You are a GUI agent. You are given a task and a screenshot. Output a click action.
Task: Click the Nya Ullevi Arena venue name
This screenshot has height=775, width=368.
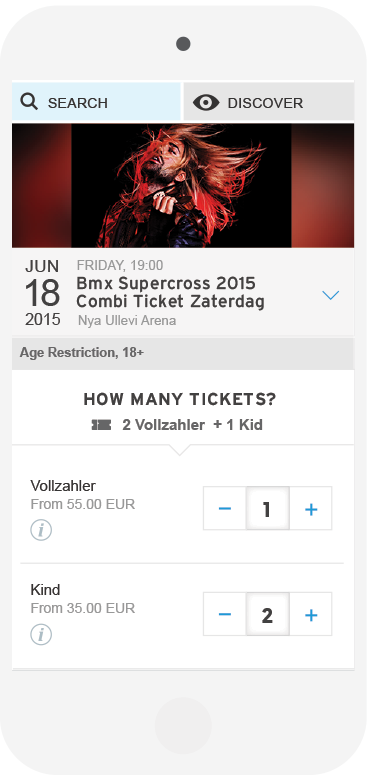127,321
